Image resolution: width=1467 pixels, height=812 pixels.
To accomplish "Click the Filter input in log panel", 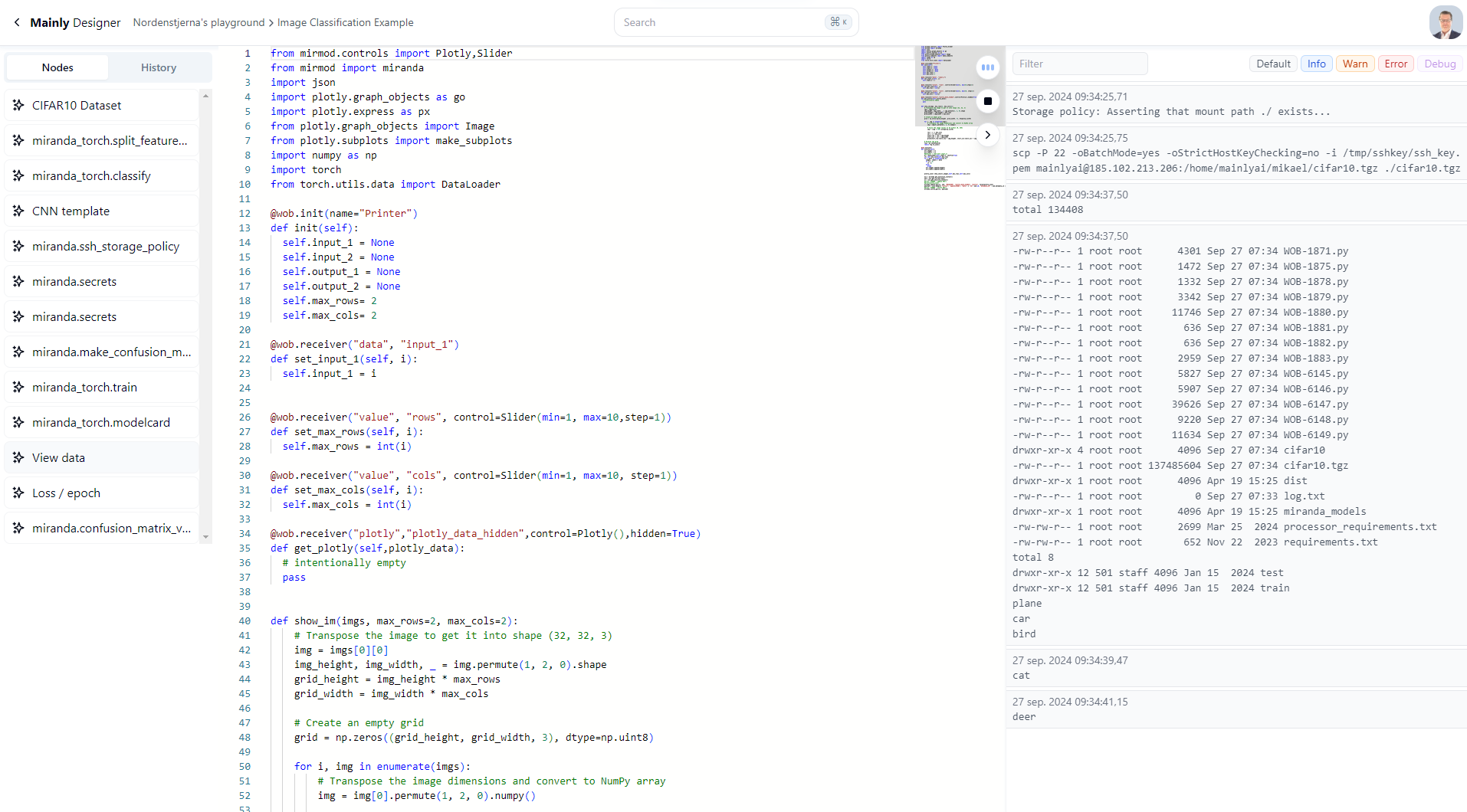I will click(x=1079, y=64).
